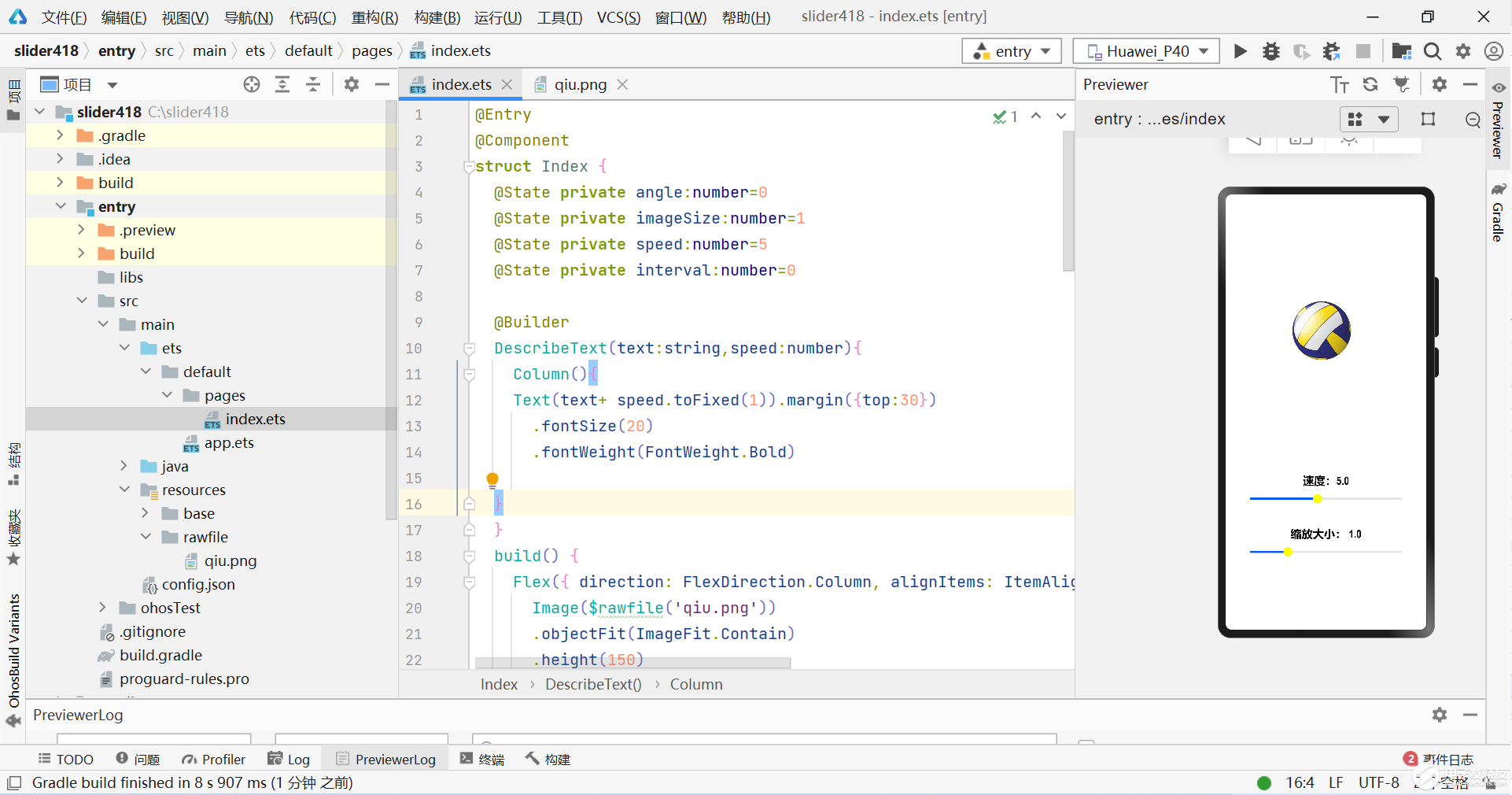
Task: Hide the project panel with minus icon
Action: coord(382,84)
